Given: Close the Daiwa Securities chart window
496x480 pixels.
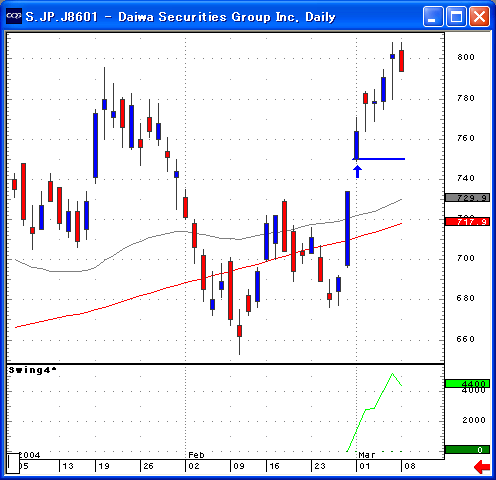Looking at the screenshot, I should 479,16.
